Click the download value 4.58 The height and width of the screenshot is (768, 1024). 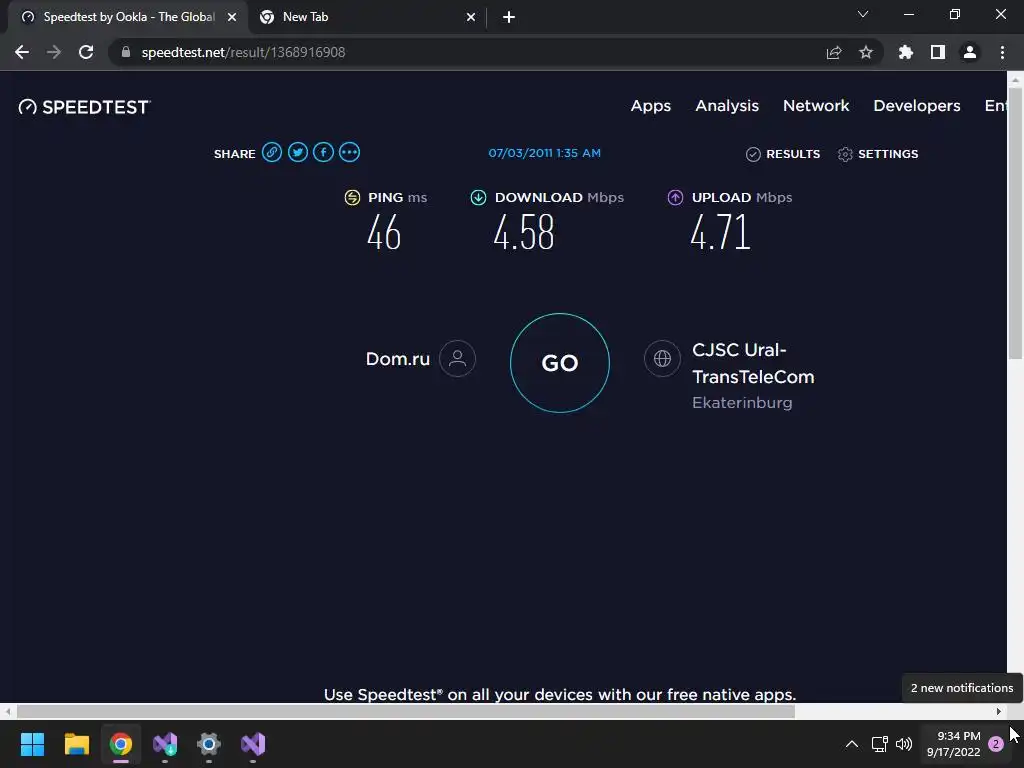(524, 232)
